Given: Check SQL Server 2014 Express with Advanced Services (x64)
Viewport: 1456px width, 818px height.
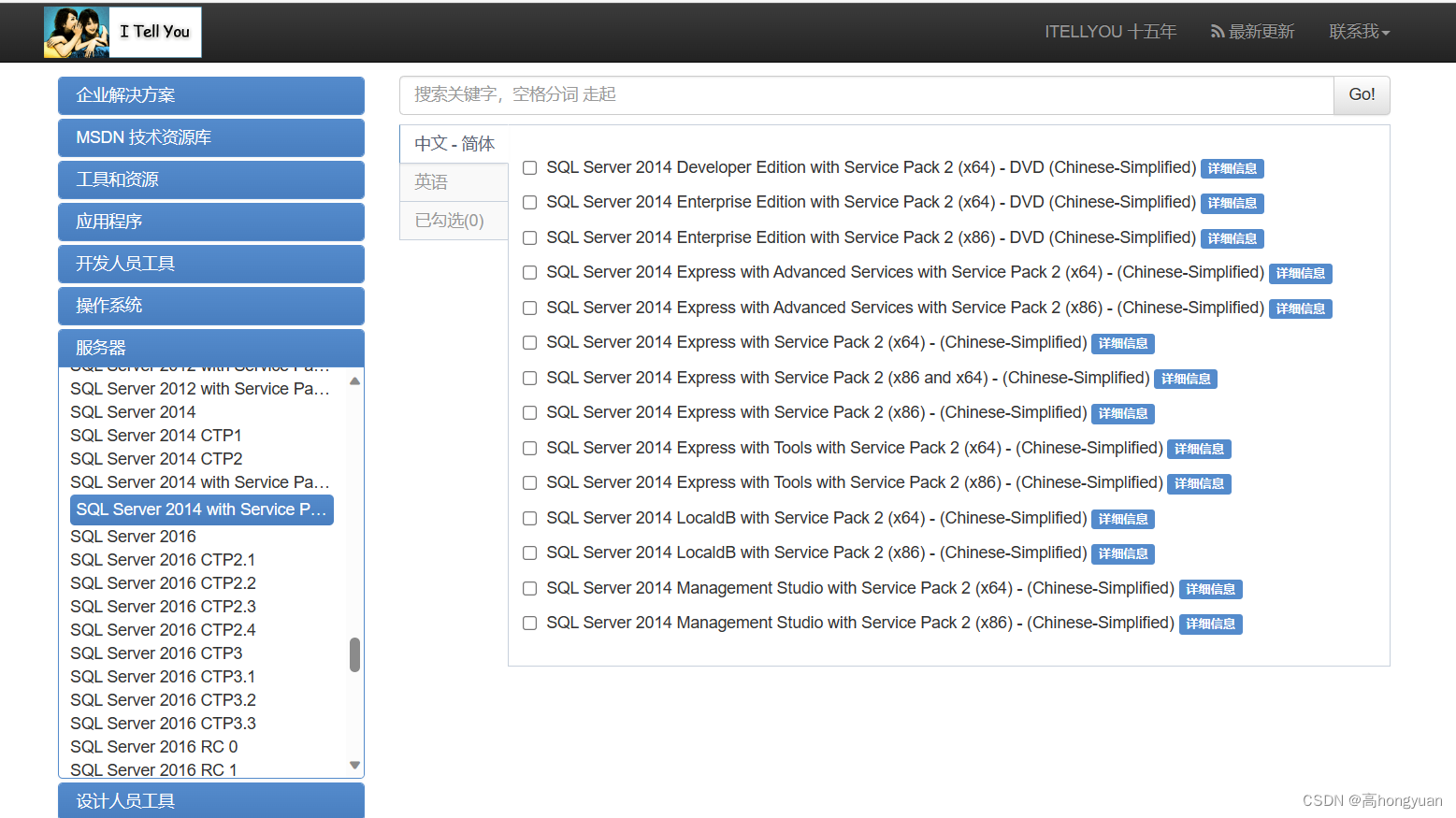Looking at the screenshot, I should click(x=529, y=272).
